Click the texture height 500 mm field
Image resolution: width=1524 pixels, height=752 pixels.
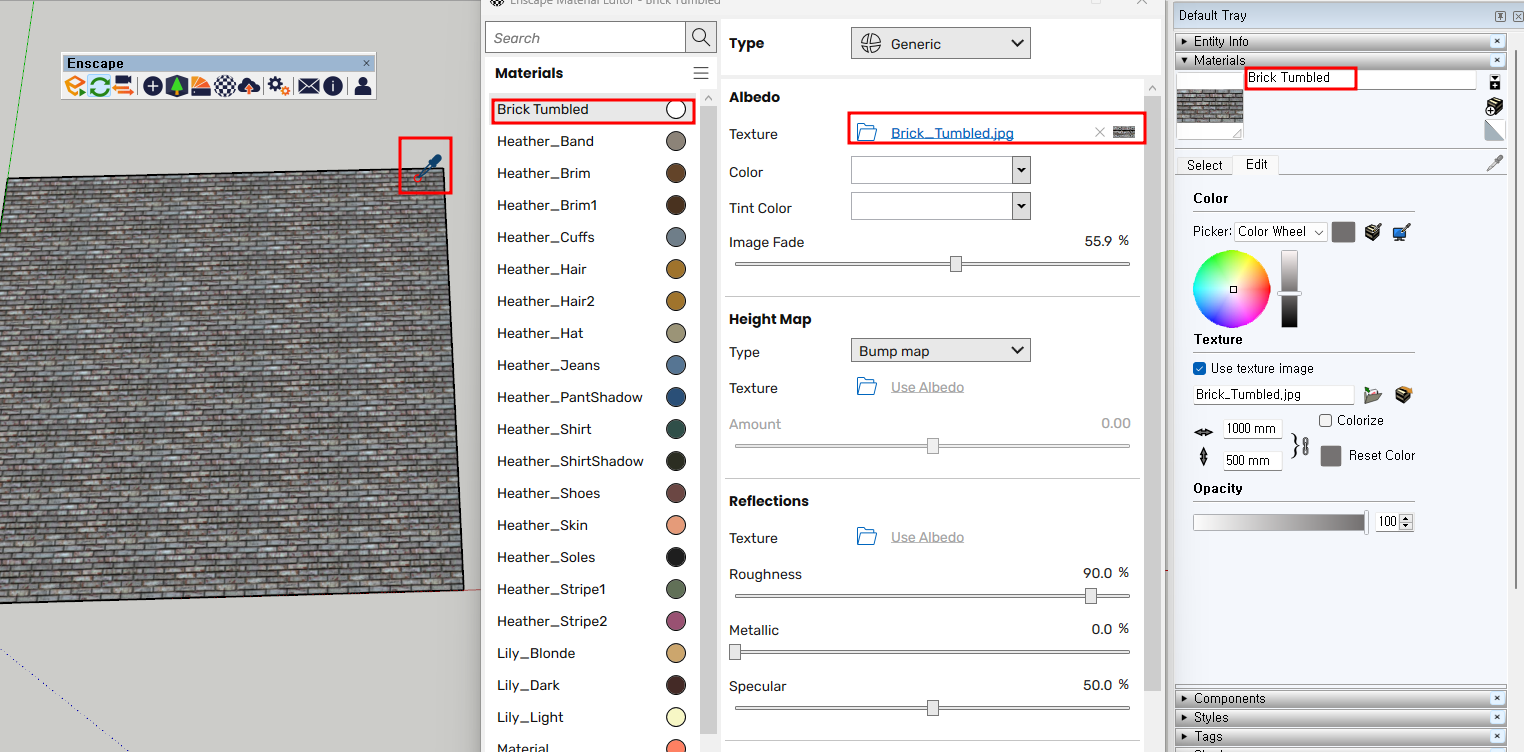[1253, 460]
